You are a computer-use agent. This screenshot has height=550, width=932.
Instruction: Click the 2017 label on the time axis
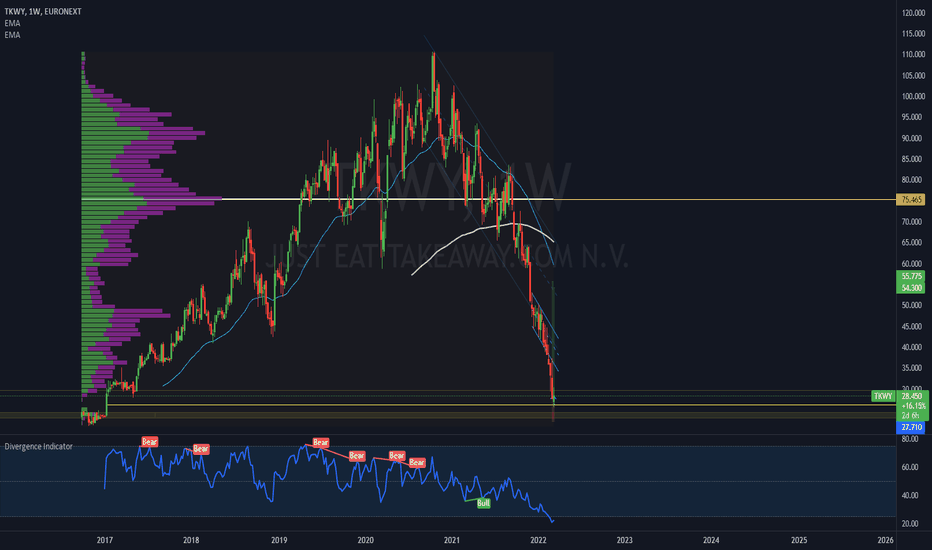click(x=105, y=540)
